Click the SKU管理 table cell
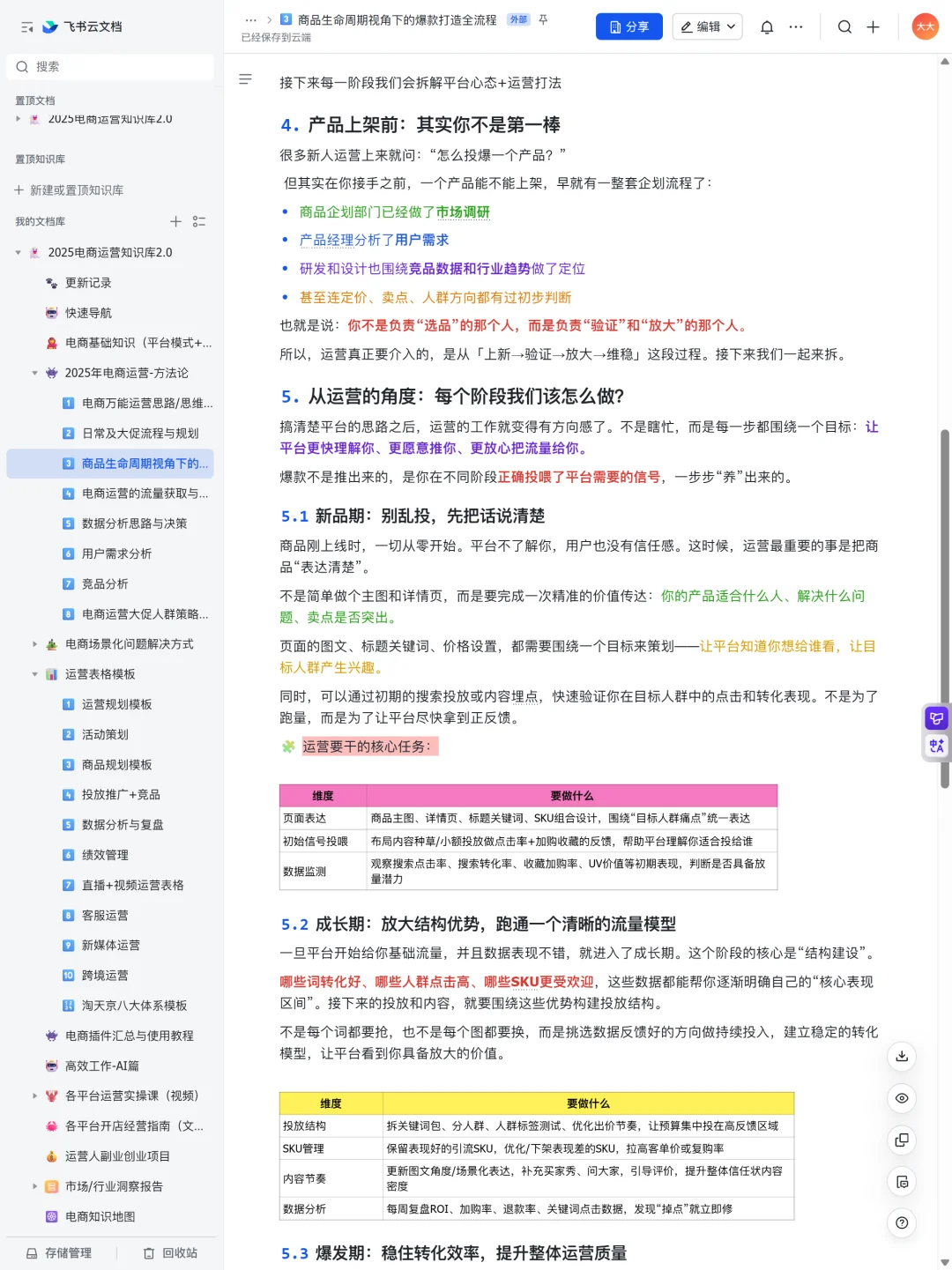This screenshot has height=1270, width=952. pos(331,1149)
